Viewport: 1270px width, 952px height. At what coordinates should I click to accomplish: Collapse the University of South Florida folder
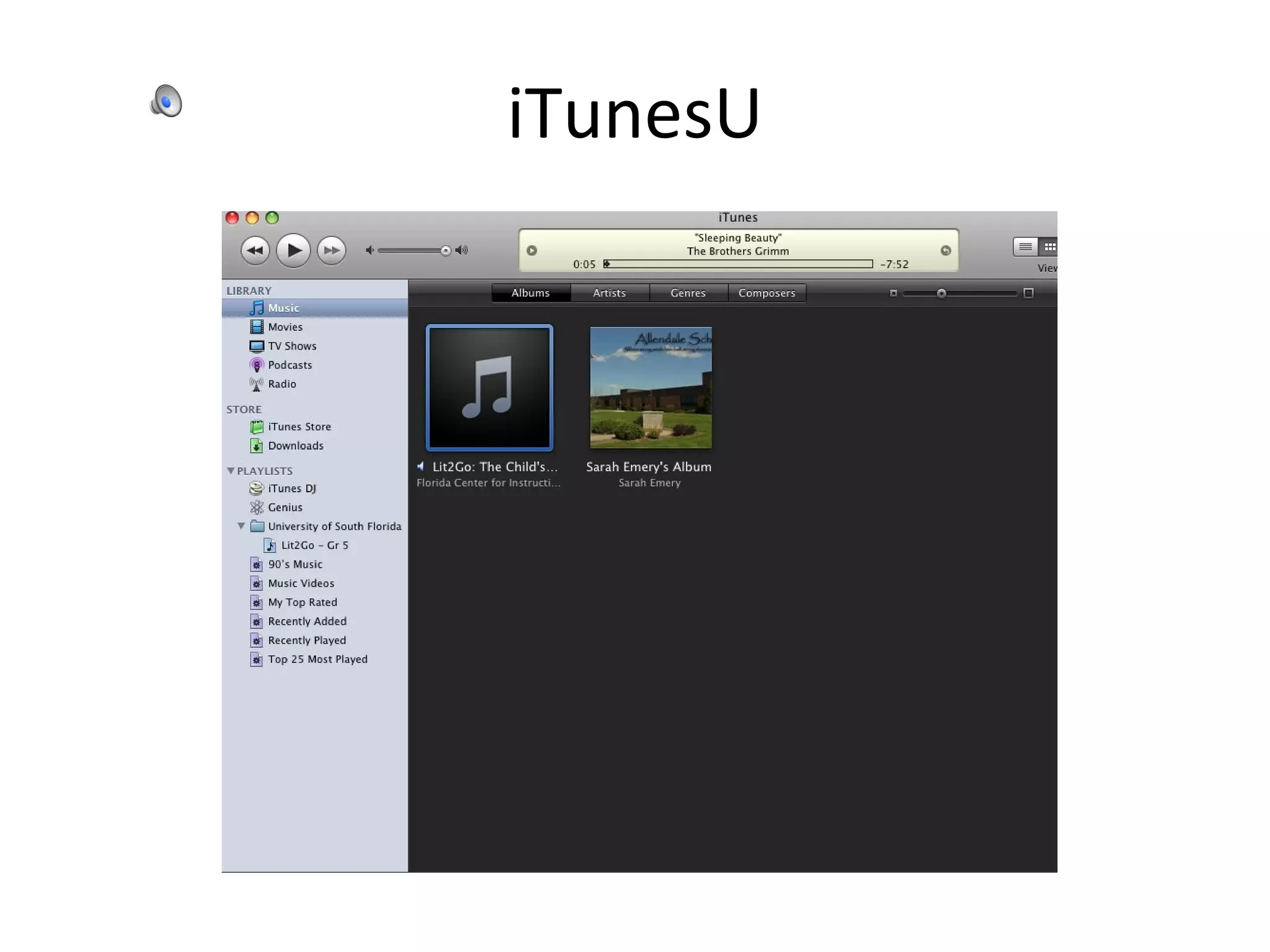[x=241, y=526]
